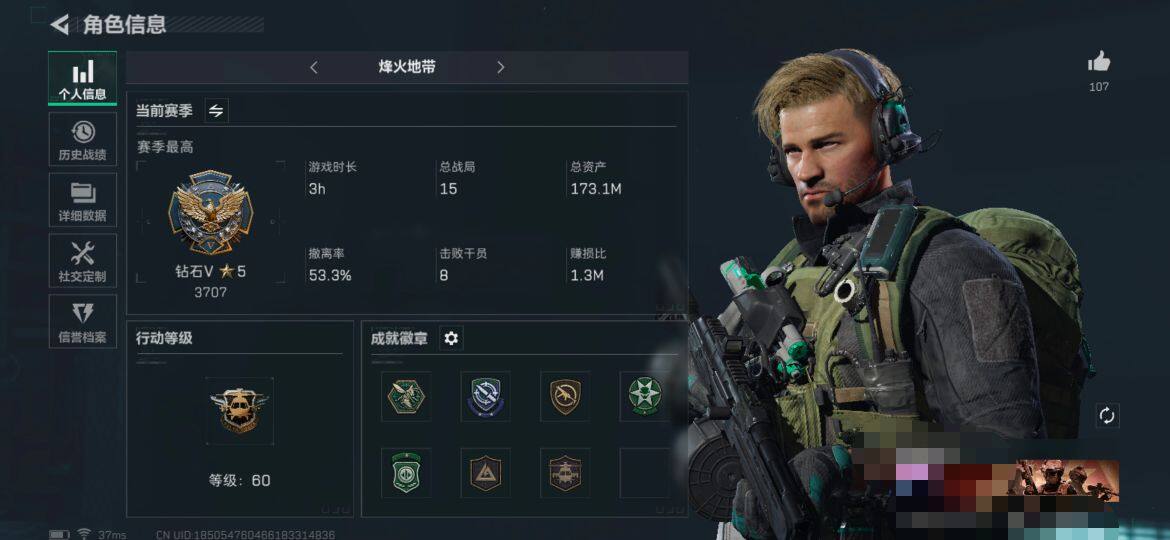Toggle the 当前赛季 season switch icon

(x=216, y=111)
